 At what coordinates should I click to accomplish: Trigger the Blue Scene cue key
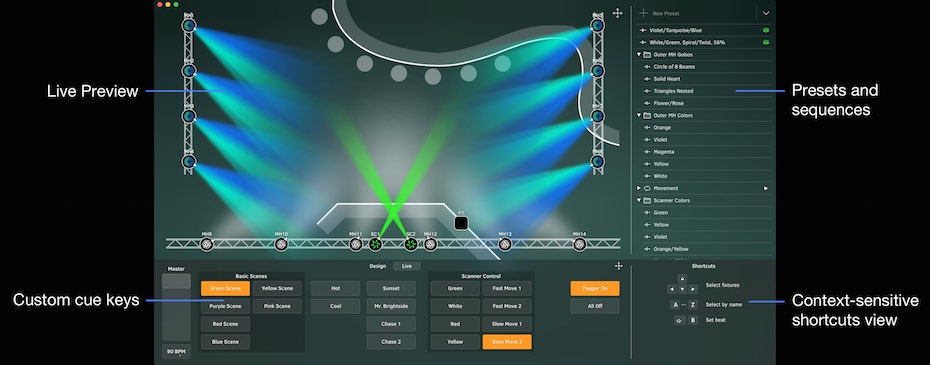(x=225, y=342)
